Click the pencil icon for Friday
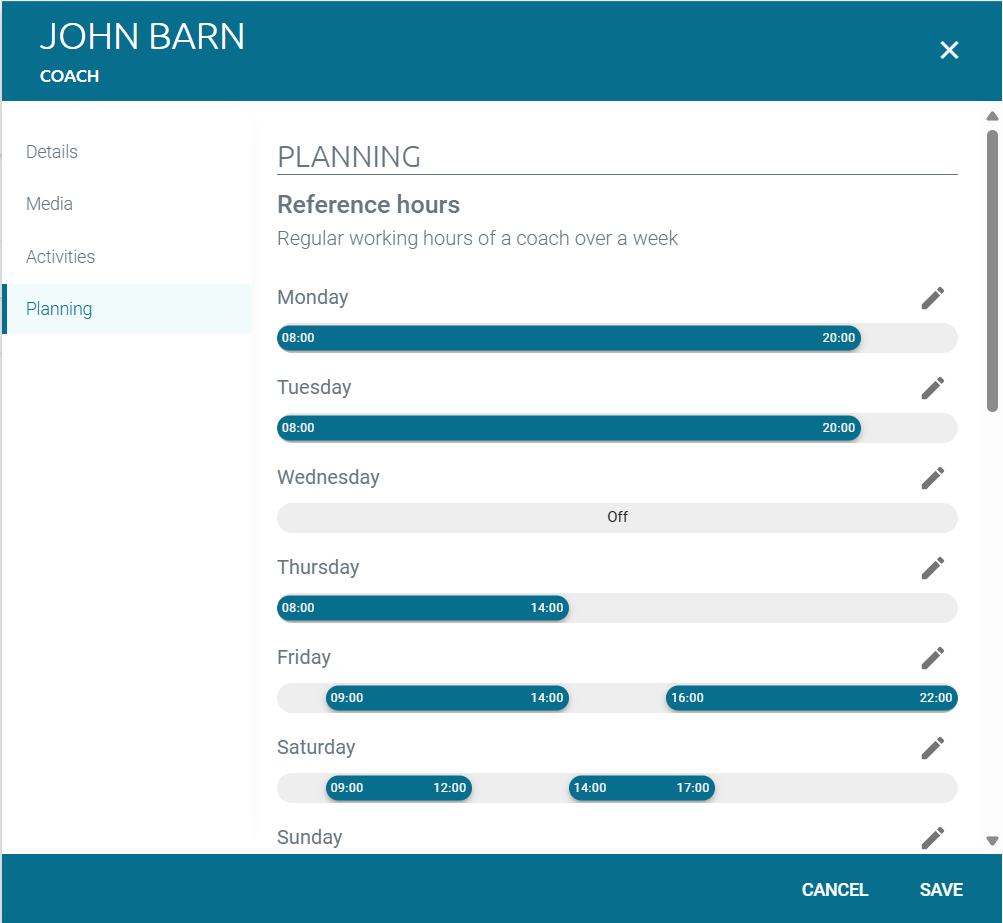 tap(932, 658)
